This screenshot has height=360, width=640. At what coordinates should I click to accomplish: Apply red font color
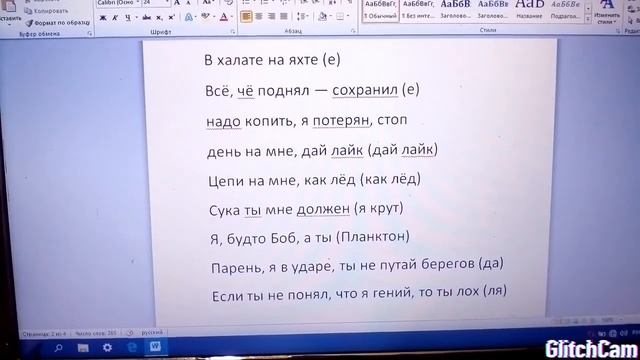[223, 17]
